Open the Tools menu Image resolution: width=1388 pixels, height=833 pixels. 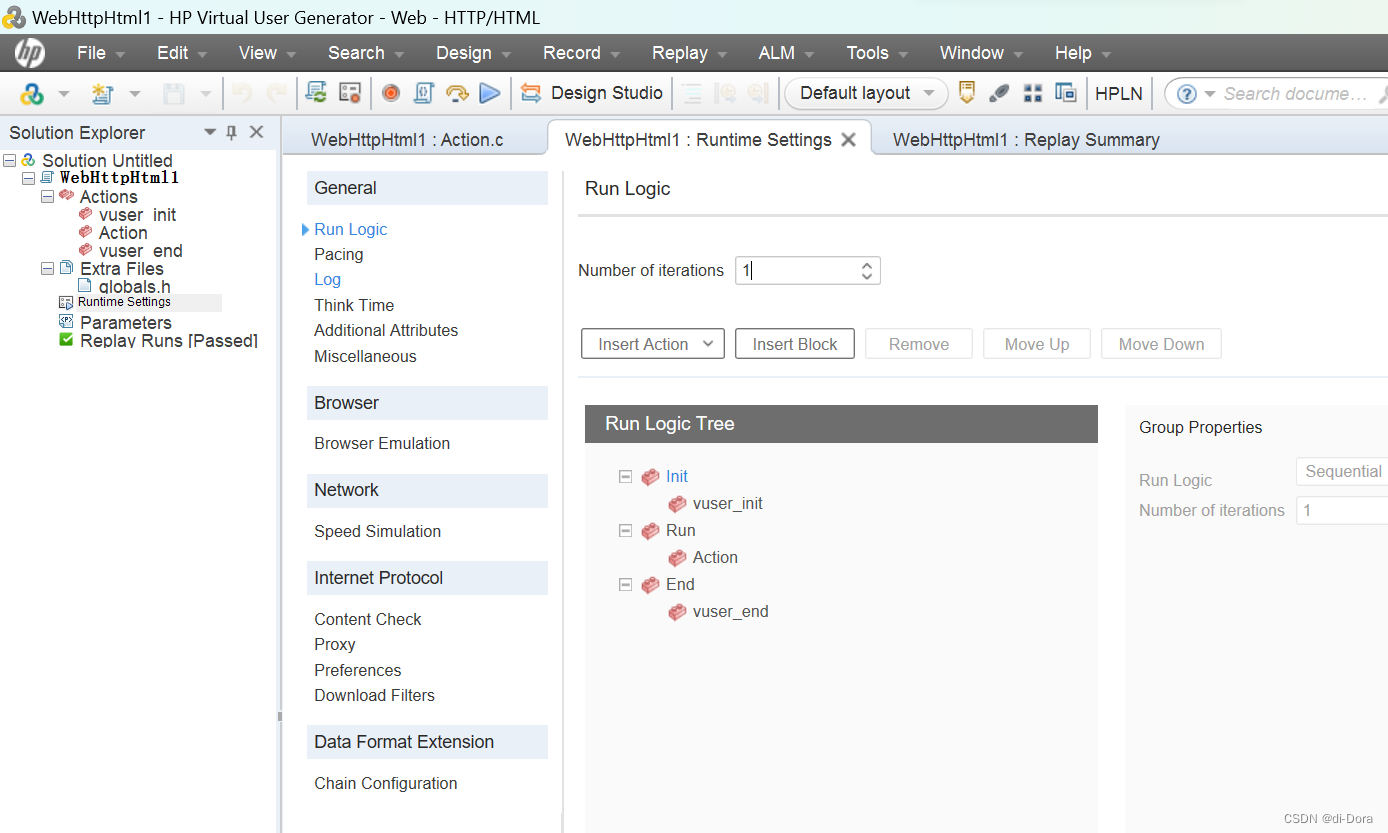pyautogui.click(x=877, y=53)
